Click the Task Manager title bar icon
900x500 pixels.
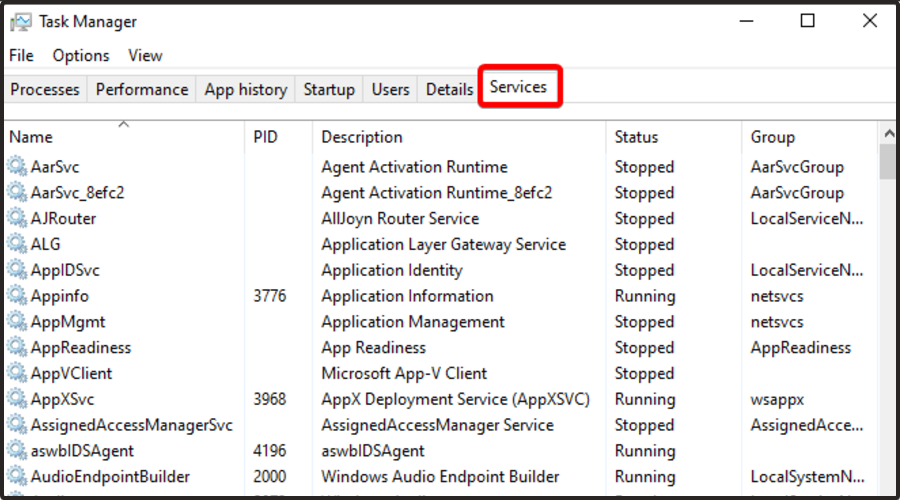(21, 22)
